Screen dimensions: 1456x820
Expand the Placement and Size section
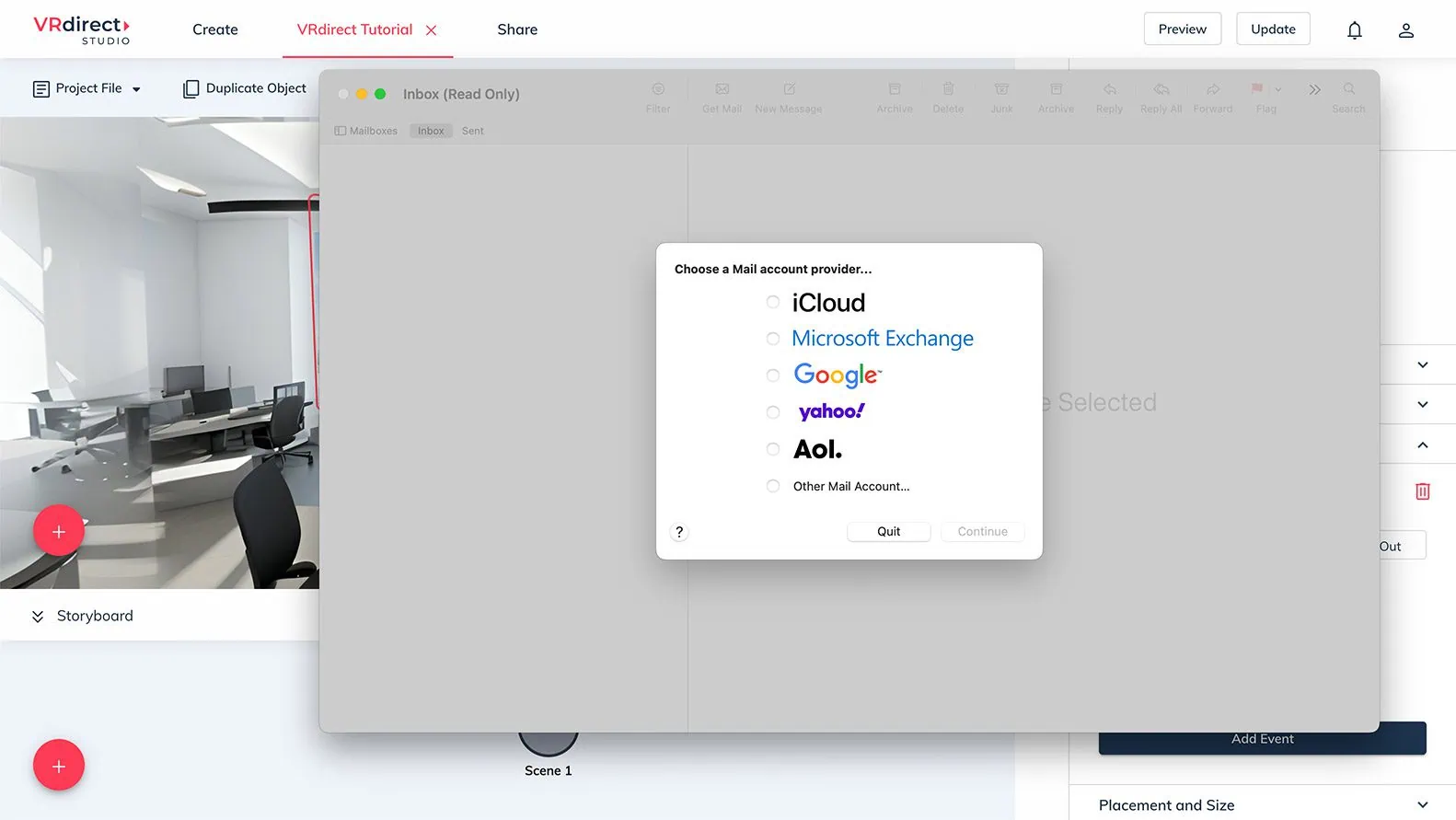point(1262,804)
